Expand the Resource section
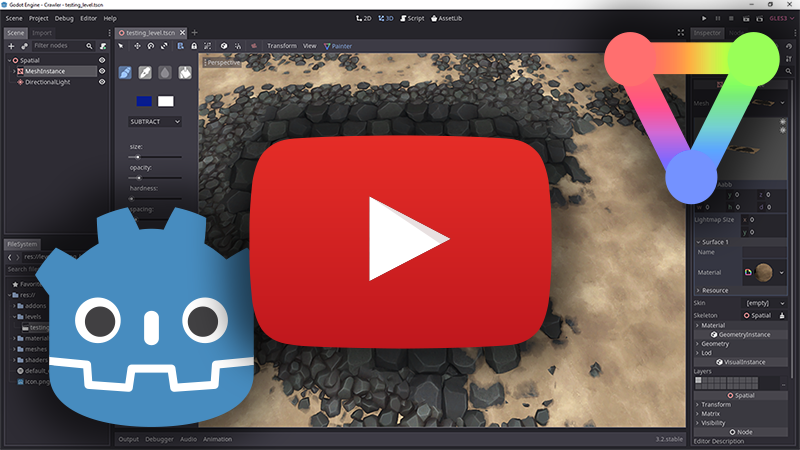 point(741,290)
